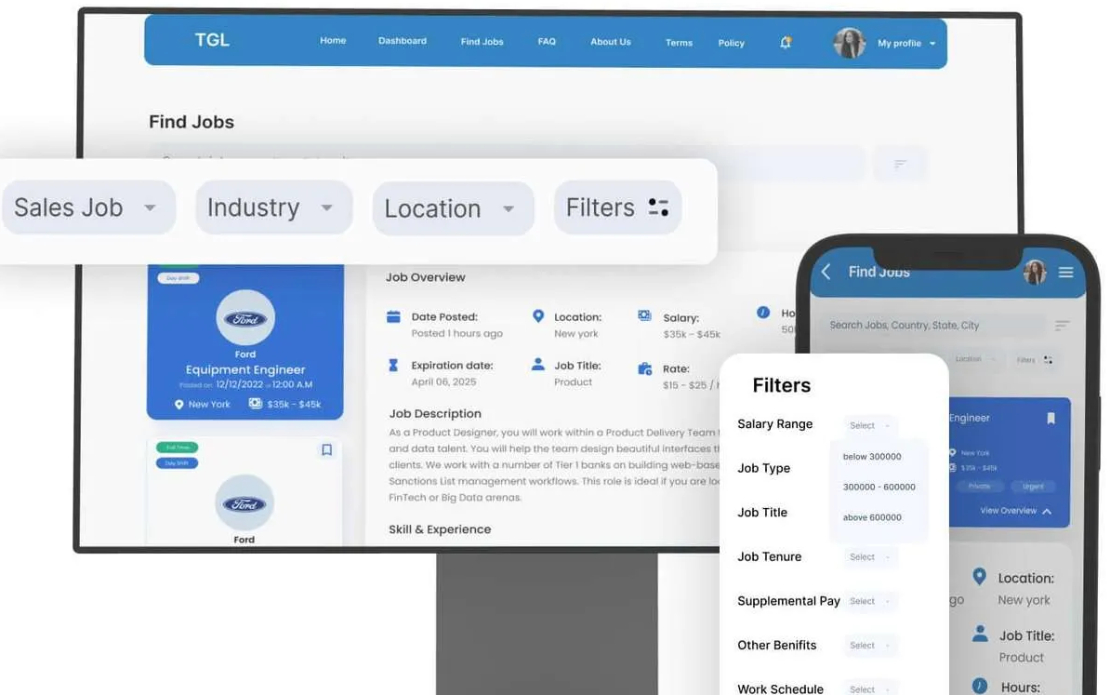Screen dimensions: 1110x695
Task: Tap the profile avatar in the phone header
Action: click(x=1034, y=272)
